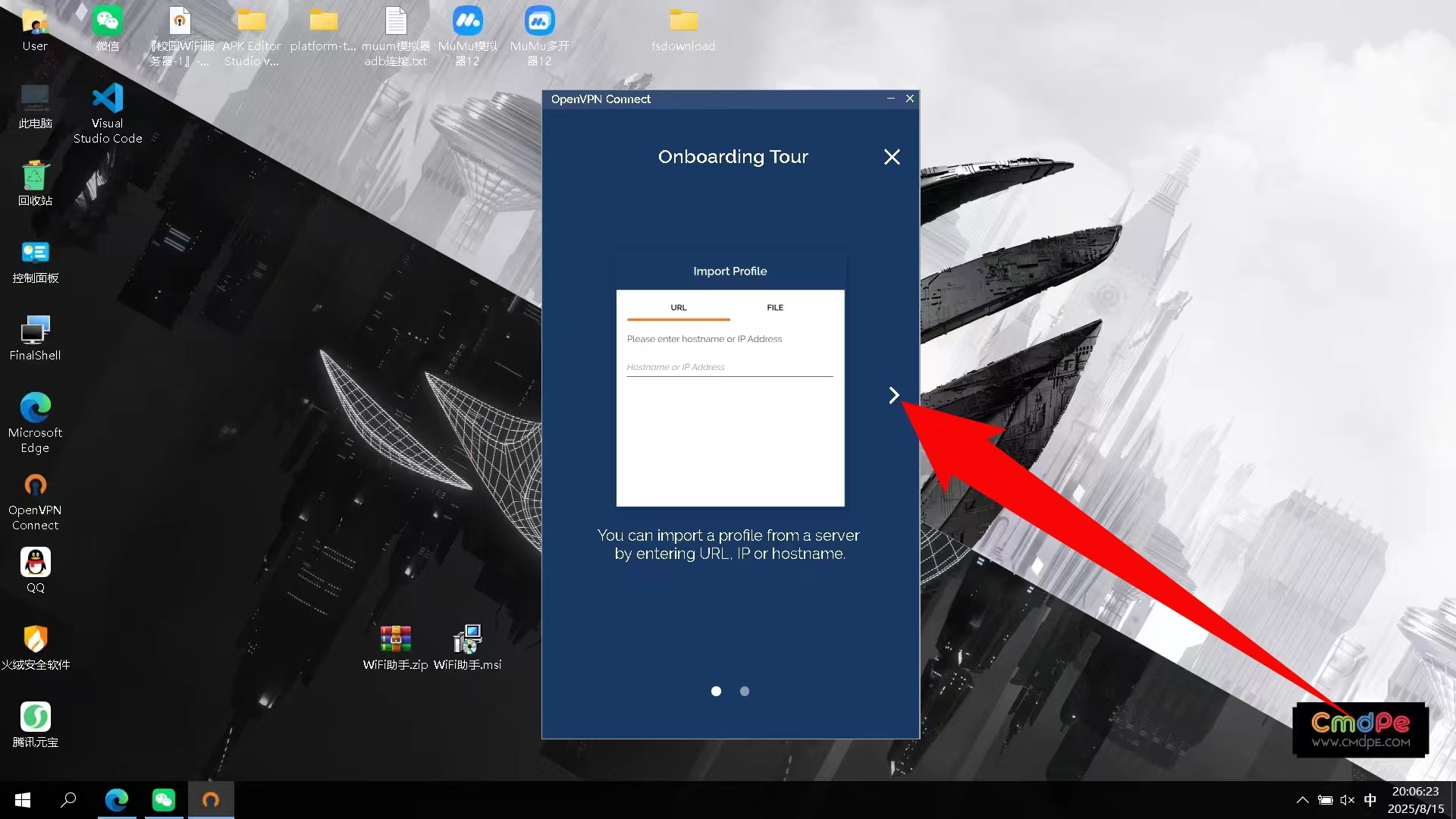Select the WiFi助手.msi installer
This screenshot has height=819, width=1456.
[467, 648]
